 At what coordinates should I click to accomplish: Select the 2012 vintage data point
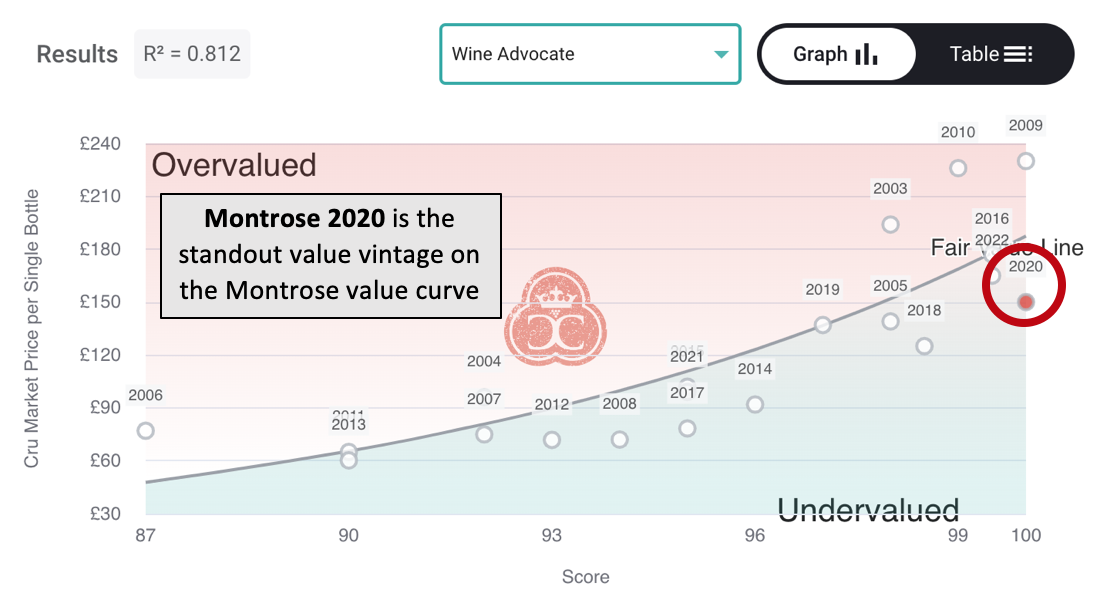551,440
